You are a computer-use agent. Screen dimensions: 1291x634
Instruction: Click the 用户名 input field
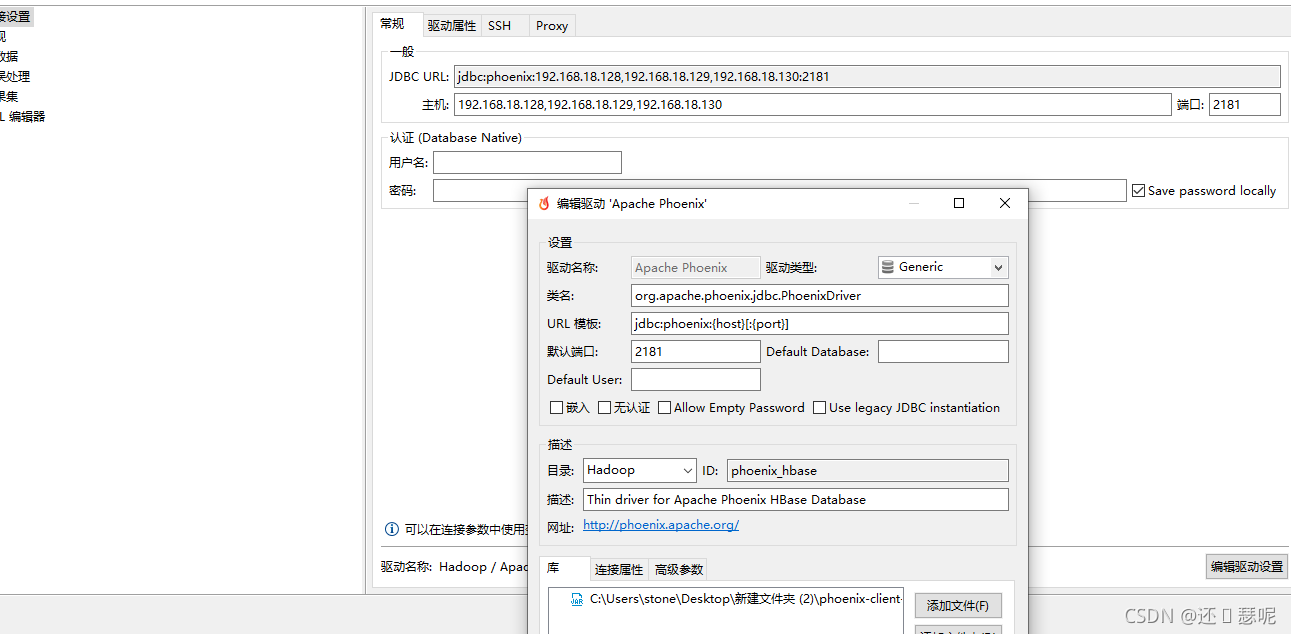pyautogui.click(x=527, y=162)
